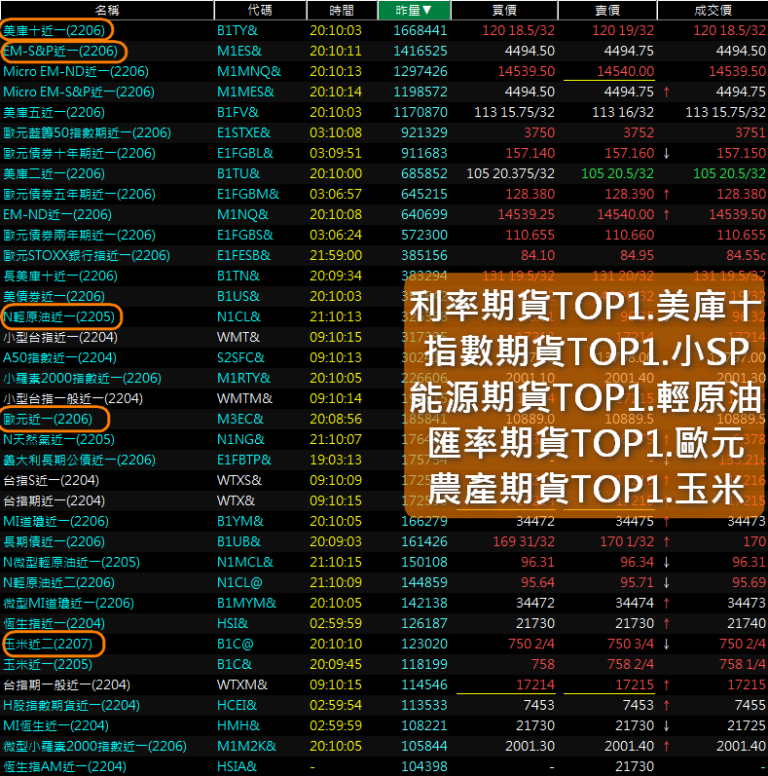The height and width of the screenshot is (776, 768).
Task: Click the 名稱 column header
Action: (x=107, y=10)
